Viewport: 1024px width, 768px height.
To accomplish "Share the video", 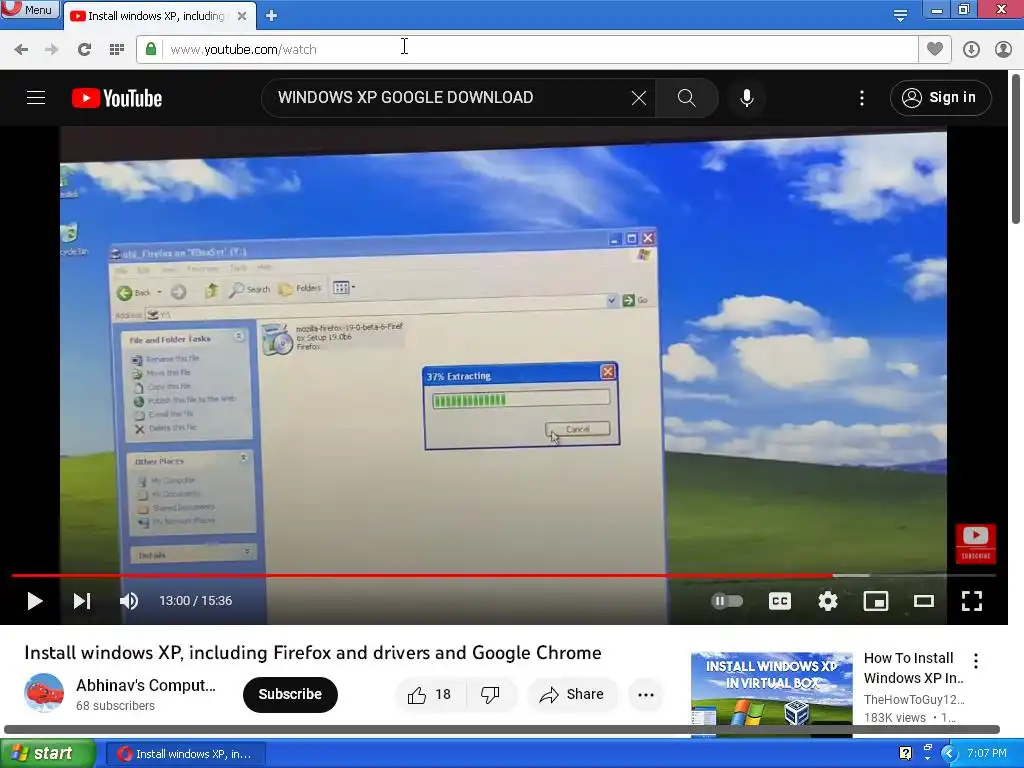I will 571,694.
